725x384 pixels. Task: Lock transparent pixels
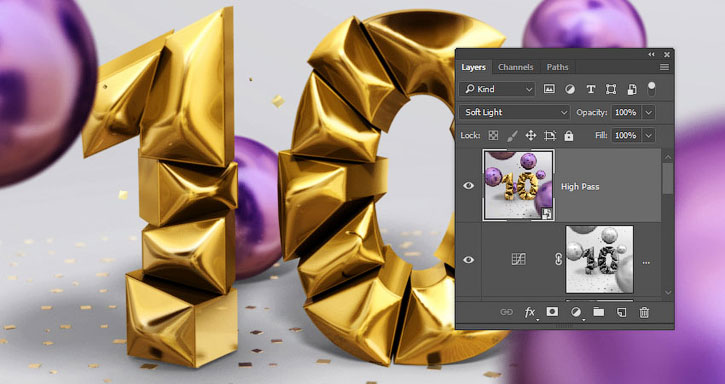[494, 136]
